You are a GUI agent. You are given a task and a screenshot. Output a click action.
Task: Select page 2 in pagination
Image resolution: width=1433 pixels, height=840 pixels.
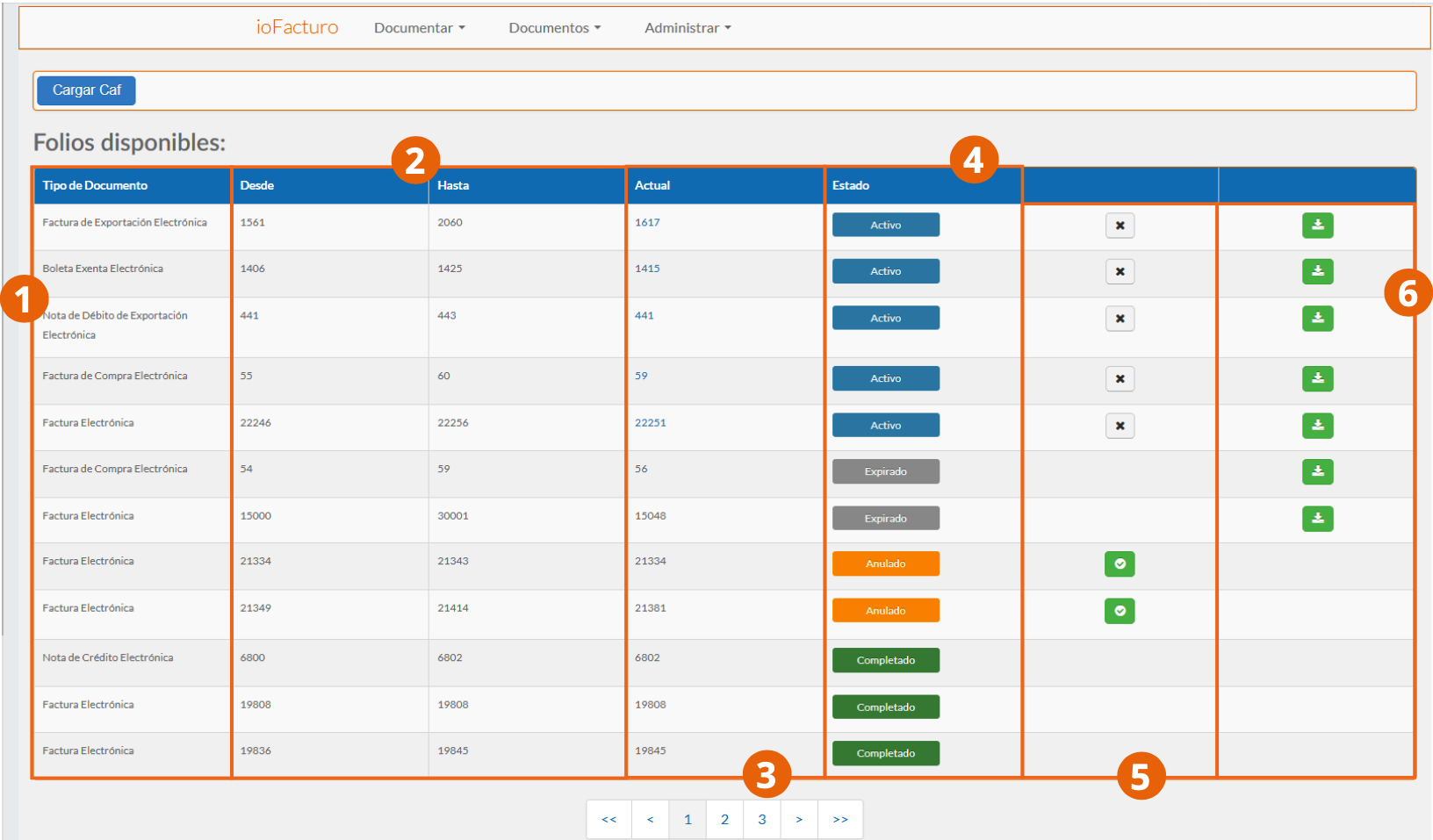coord(724,820)
